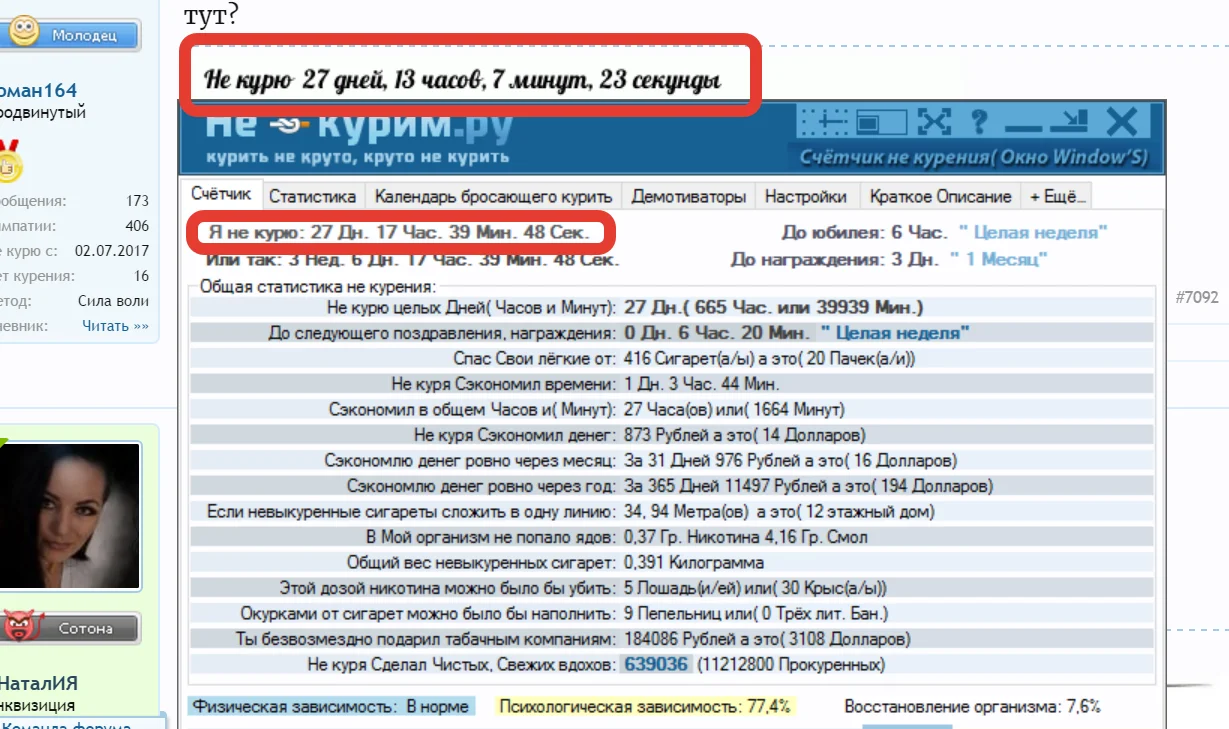Open the Краткое Описание tab
Viewport: 1229px width, 729px height.
(940, 196)
